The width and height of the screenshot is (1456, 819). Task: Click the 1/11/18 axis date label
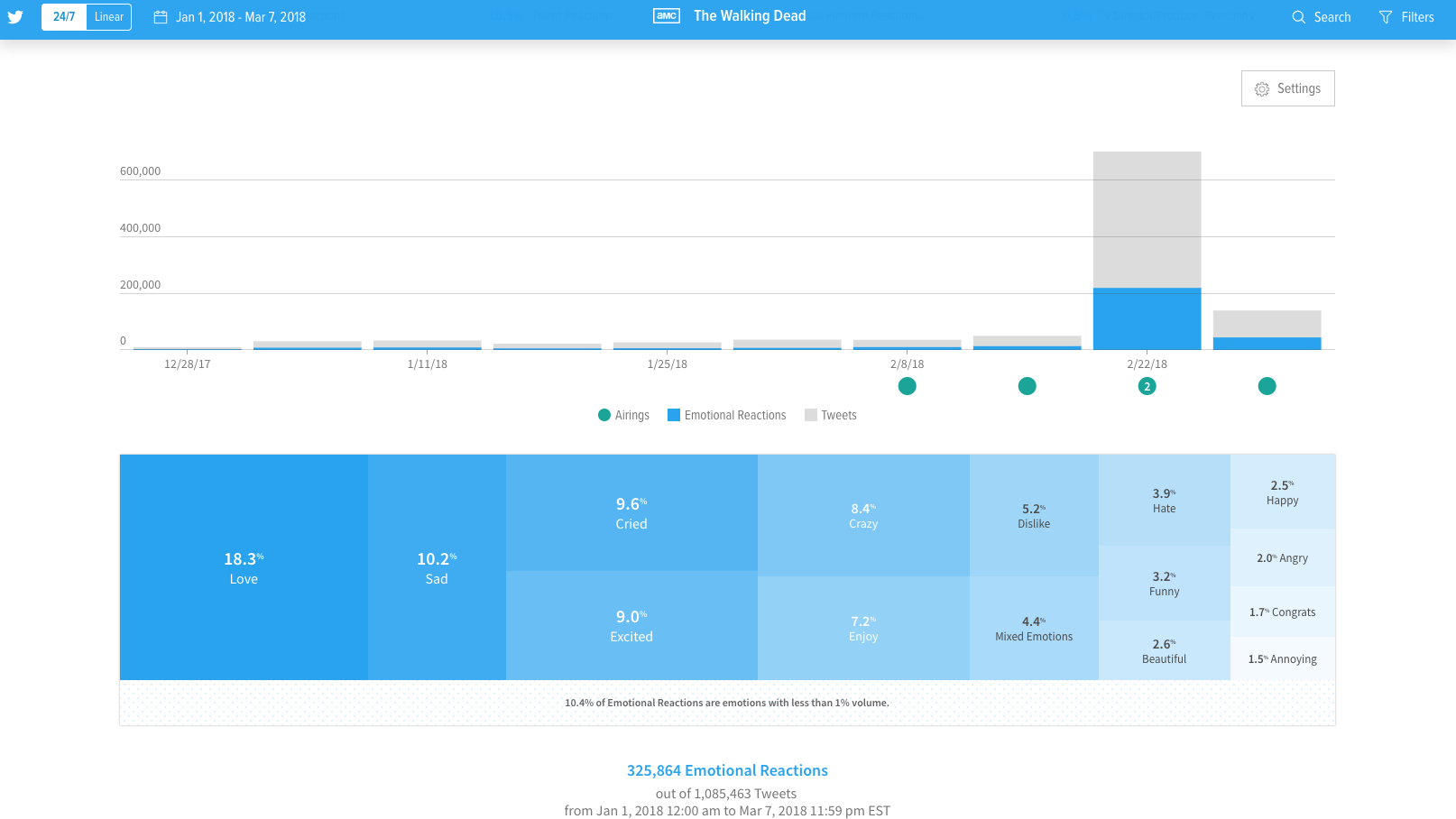428,364
